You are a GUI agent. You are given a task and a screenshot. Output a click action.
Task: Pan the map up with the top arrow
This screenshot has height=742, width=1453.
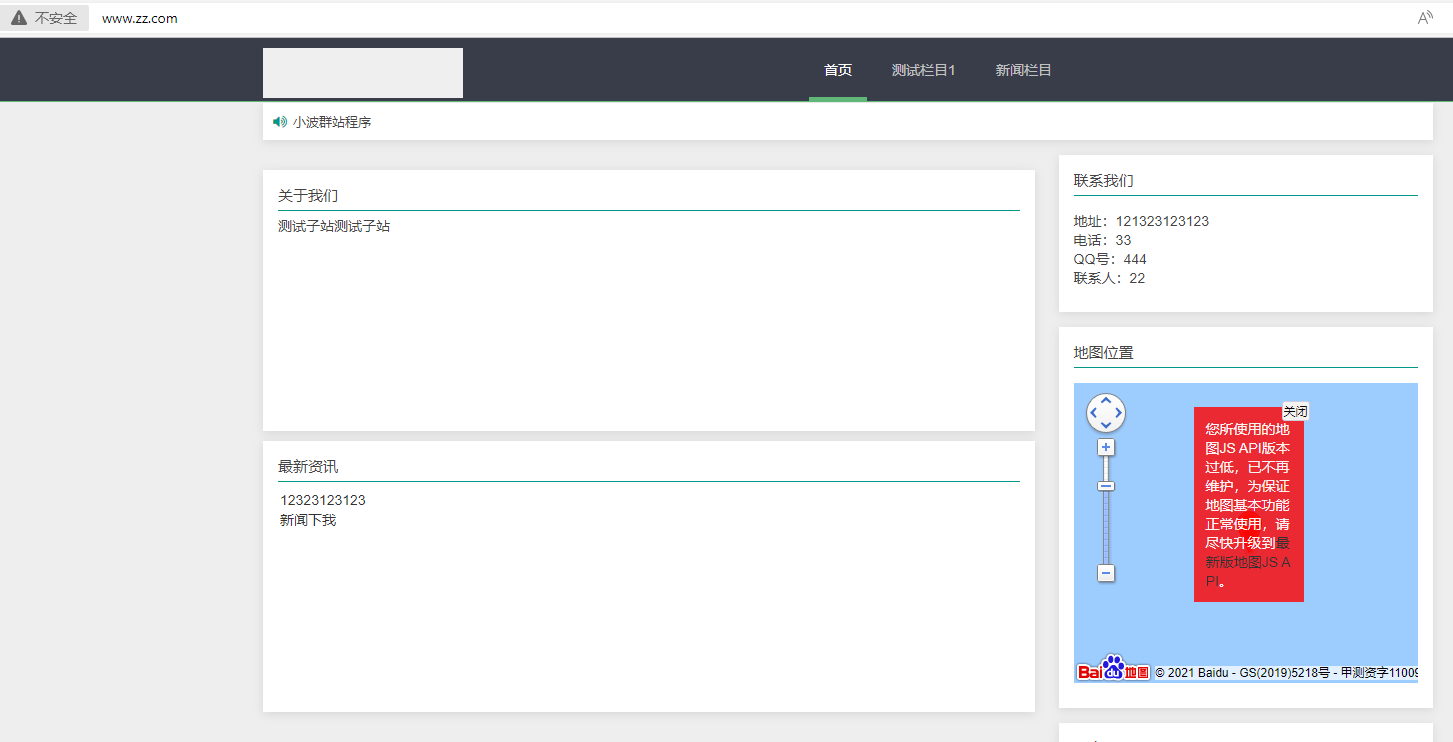[1106, 400]
